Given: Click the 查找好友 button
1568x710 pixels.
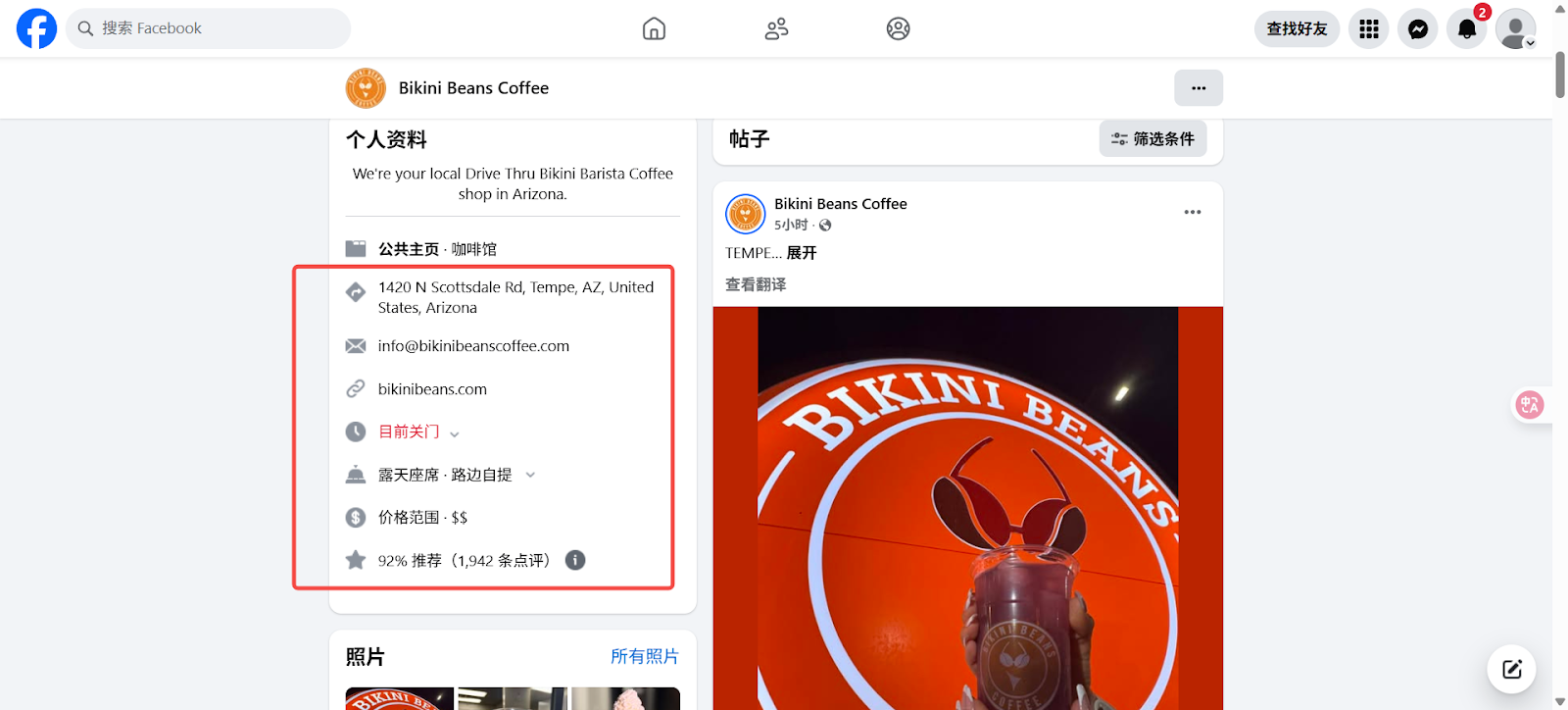Looking at the screenshot, I should [1297, 28].
